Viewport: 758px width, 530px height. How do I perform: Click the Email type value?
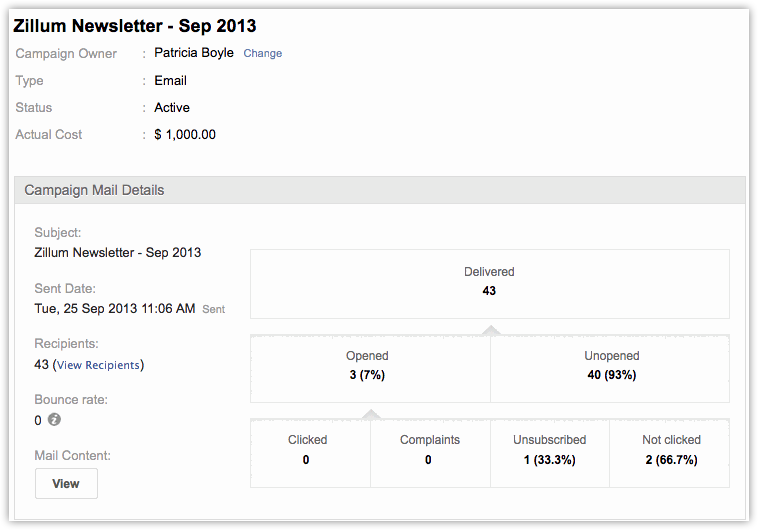pyautogui.click(x=170, y=80)
